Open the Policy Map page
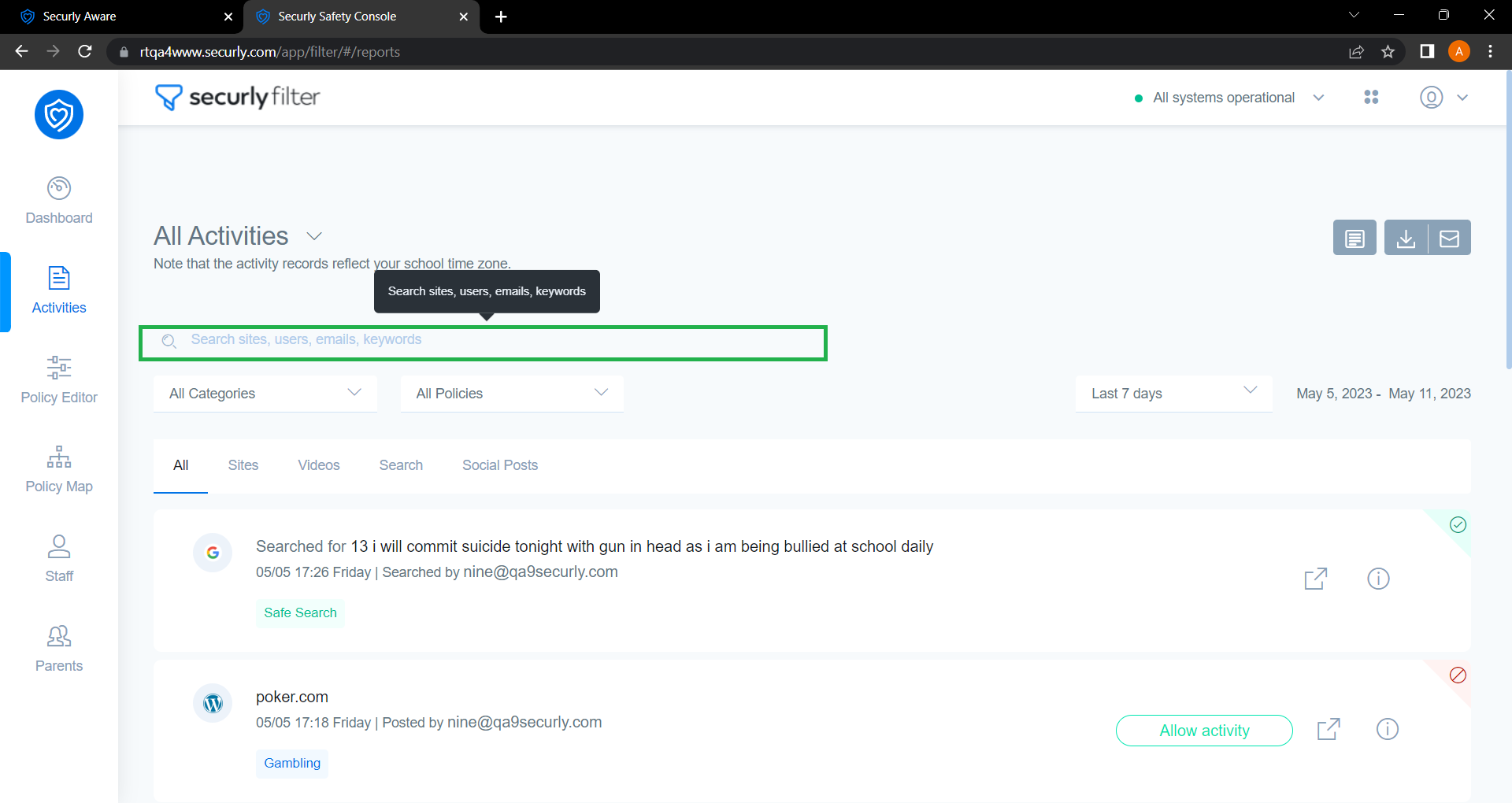 coord(59,469)
